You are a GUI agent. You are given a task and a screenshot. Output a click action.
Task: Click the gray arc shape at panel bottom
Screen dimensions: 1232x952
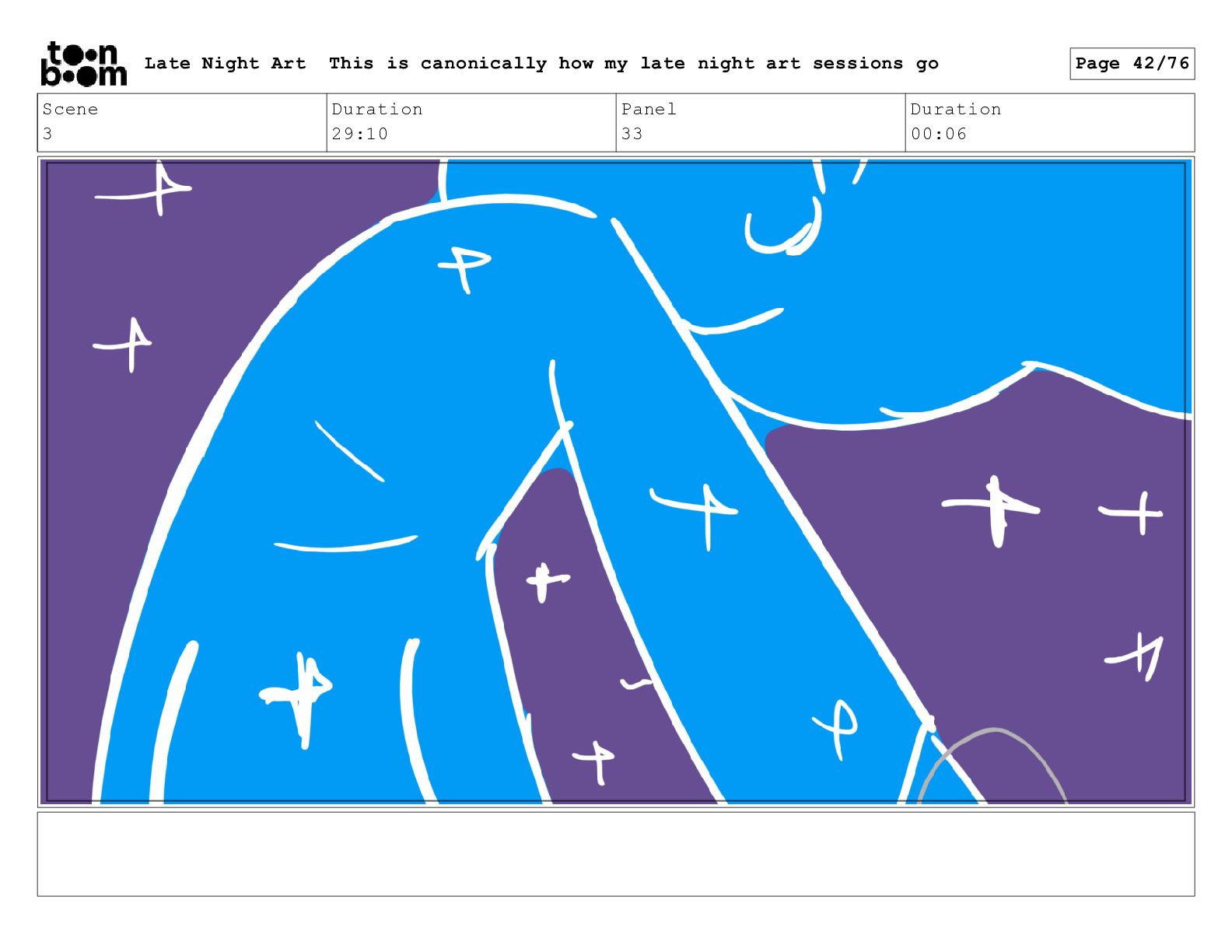click(992, 765)
